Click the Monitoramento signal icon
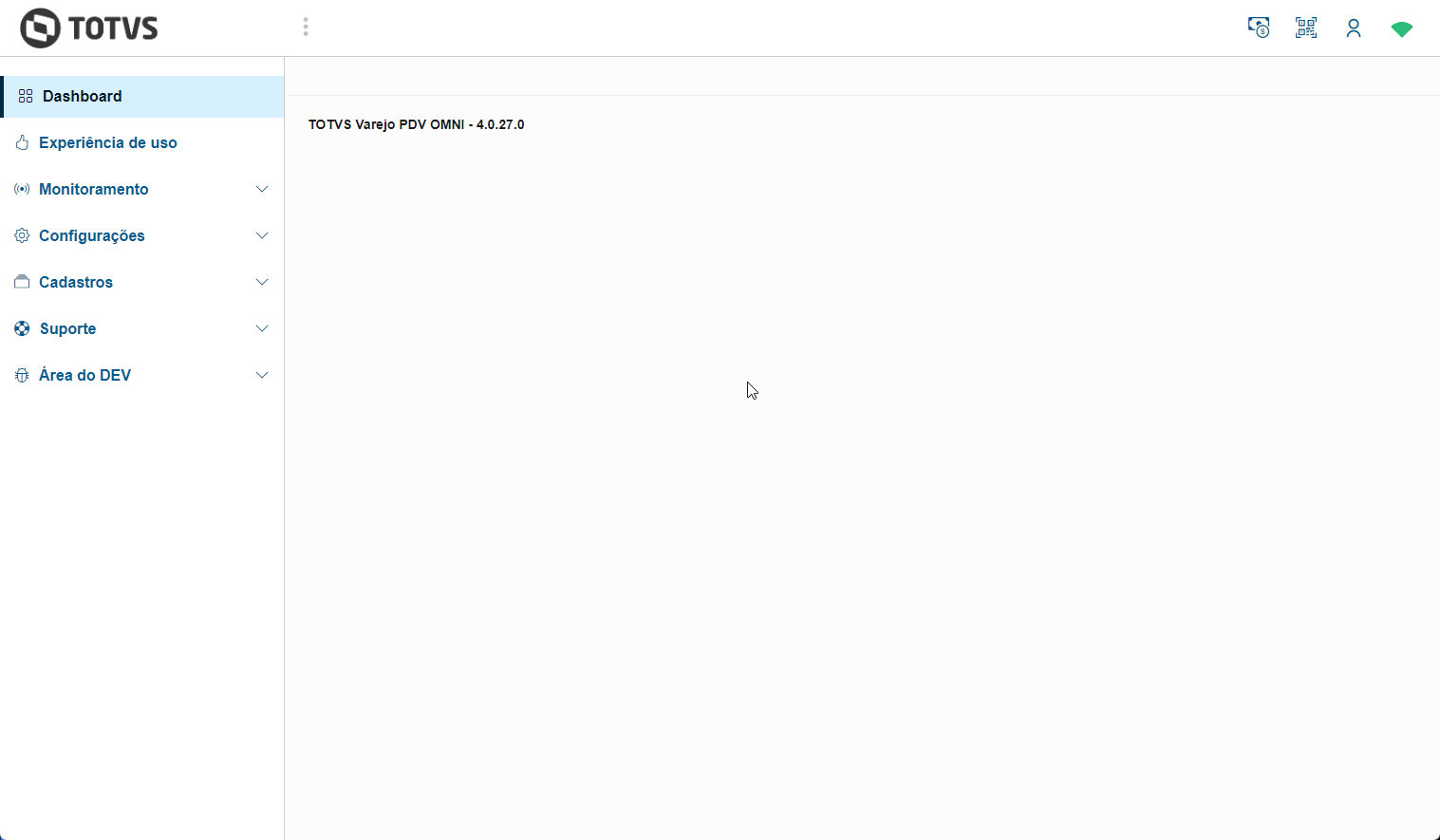The width and height of the screenshot is (1440, 840). (22, 189)
